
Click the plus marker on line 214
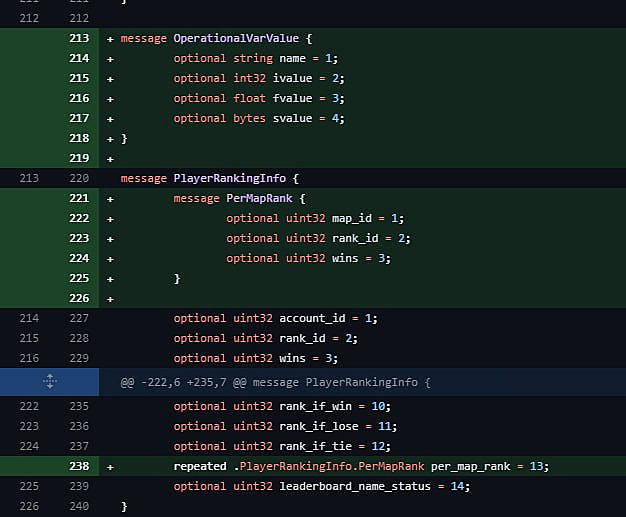pyautogui.click(x=110, y=58)
